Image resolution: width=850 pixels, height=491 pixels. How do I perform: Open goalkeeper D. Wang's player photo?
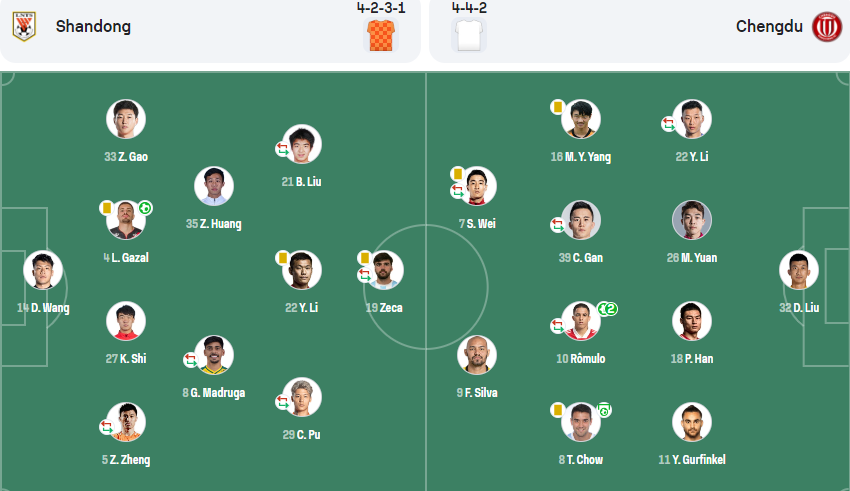coord(43,270)
